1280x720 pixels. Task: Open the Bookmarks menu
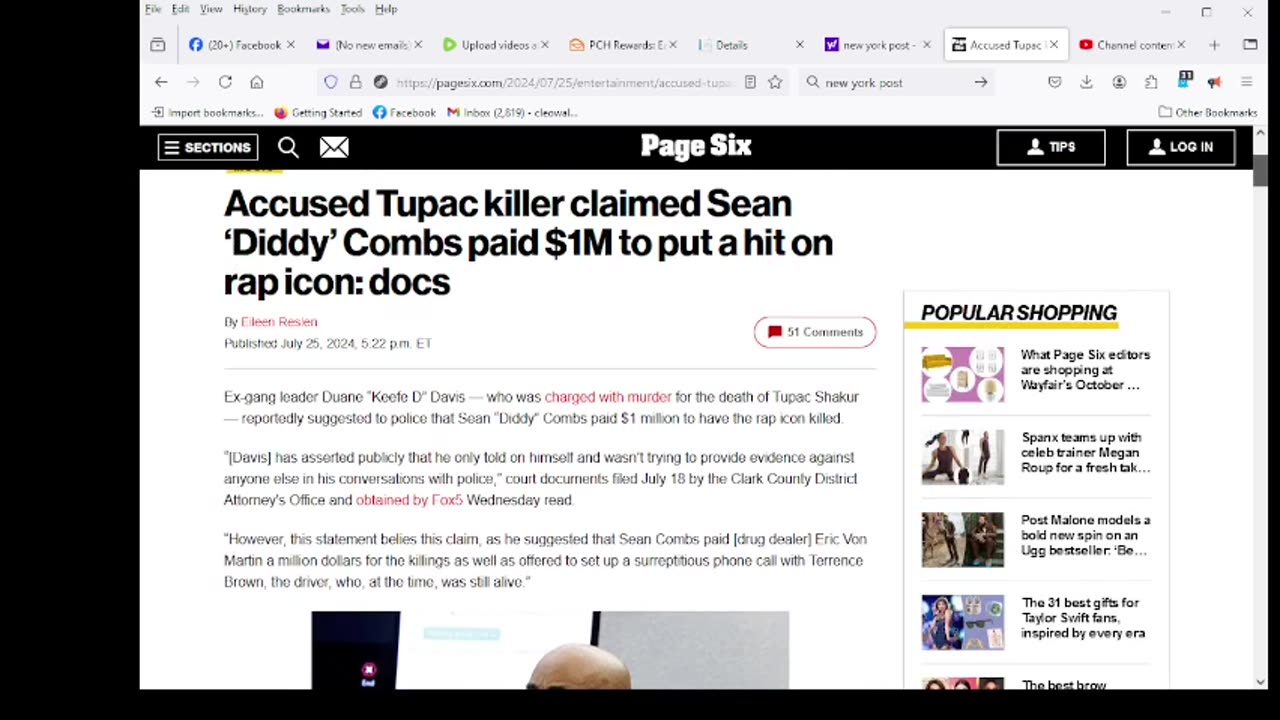click(303, 9)
